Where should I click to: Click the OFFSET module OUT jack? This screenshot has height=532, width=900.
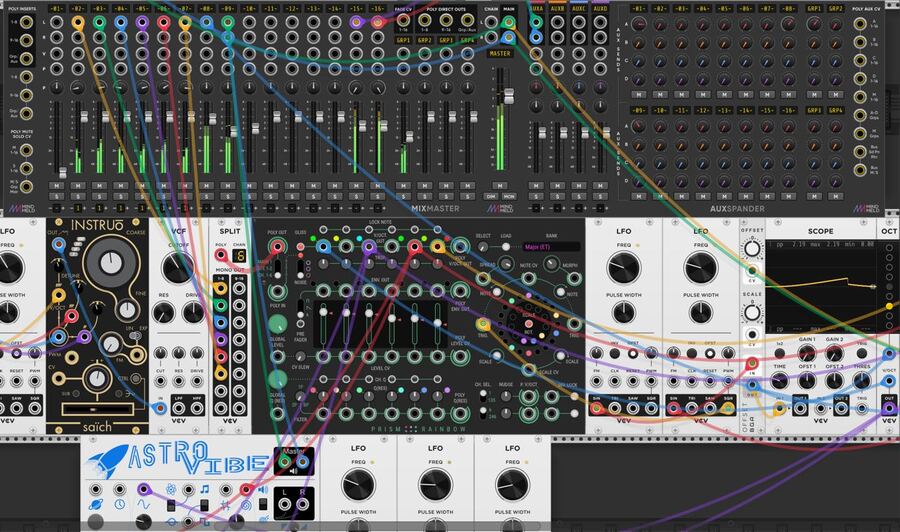click(x=751, y=386)
